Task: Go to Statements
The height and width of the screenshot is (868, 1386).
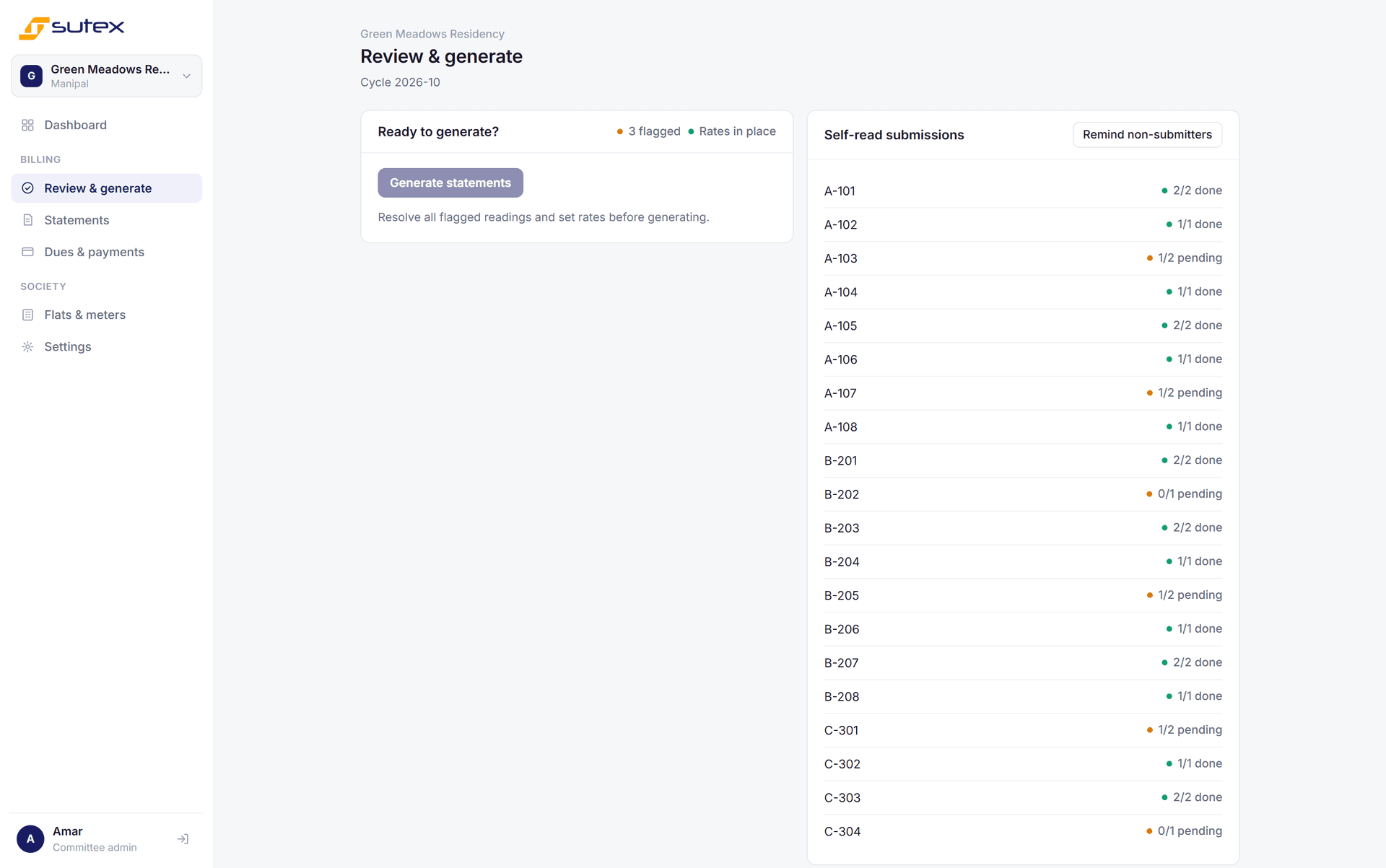Action: [107, 220]
